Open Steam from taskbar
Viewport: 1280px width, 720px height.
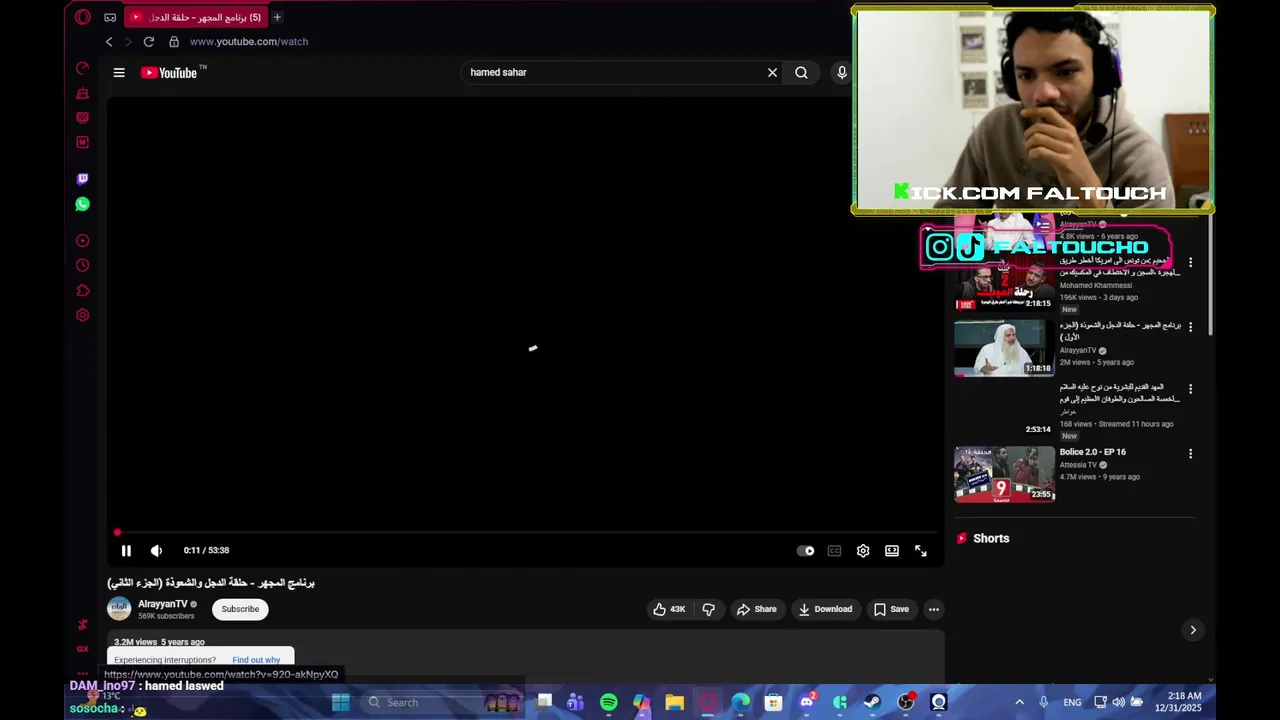click(x=872, y=702)
